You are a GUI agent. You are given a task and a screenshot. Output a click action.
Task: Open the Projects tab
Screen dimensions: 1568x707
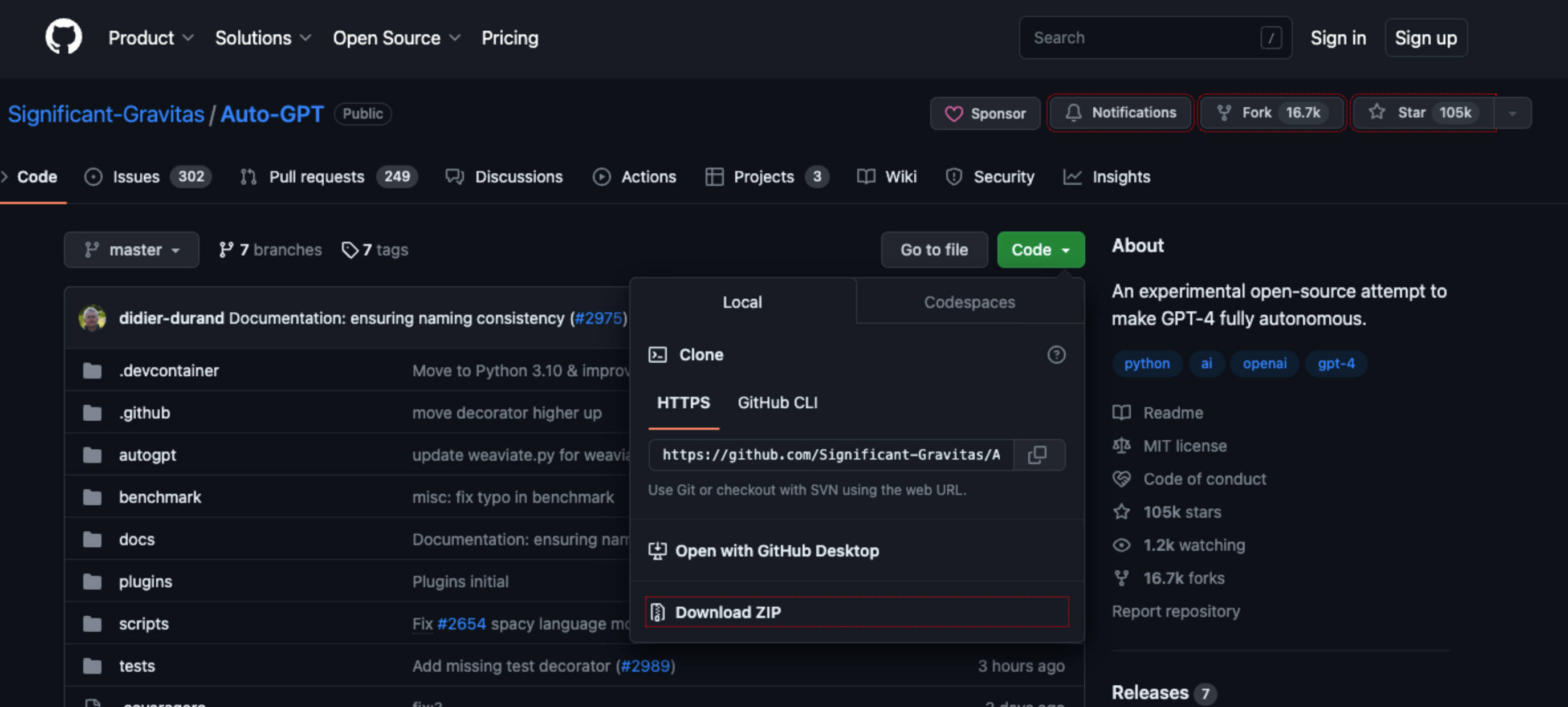pos(767,177)
